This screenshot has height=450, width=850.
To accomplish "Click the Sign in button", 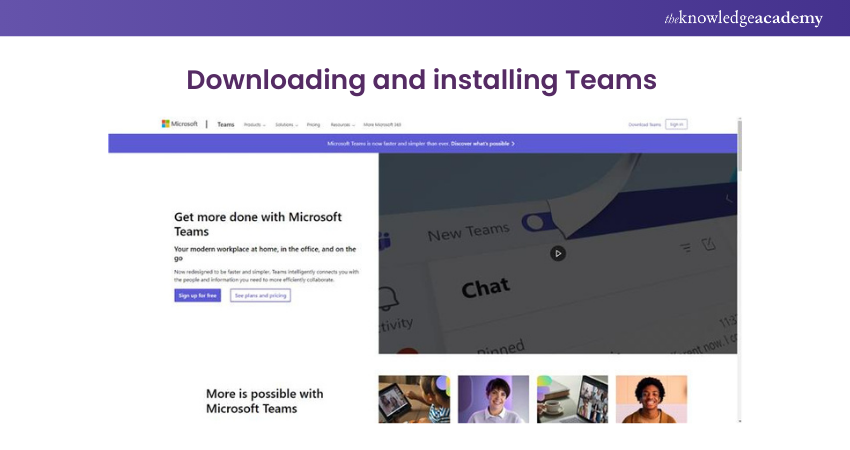I will [x=677, y=125].
